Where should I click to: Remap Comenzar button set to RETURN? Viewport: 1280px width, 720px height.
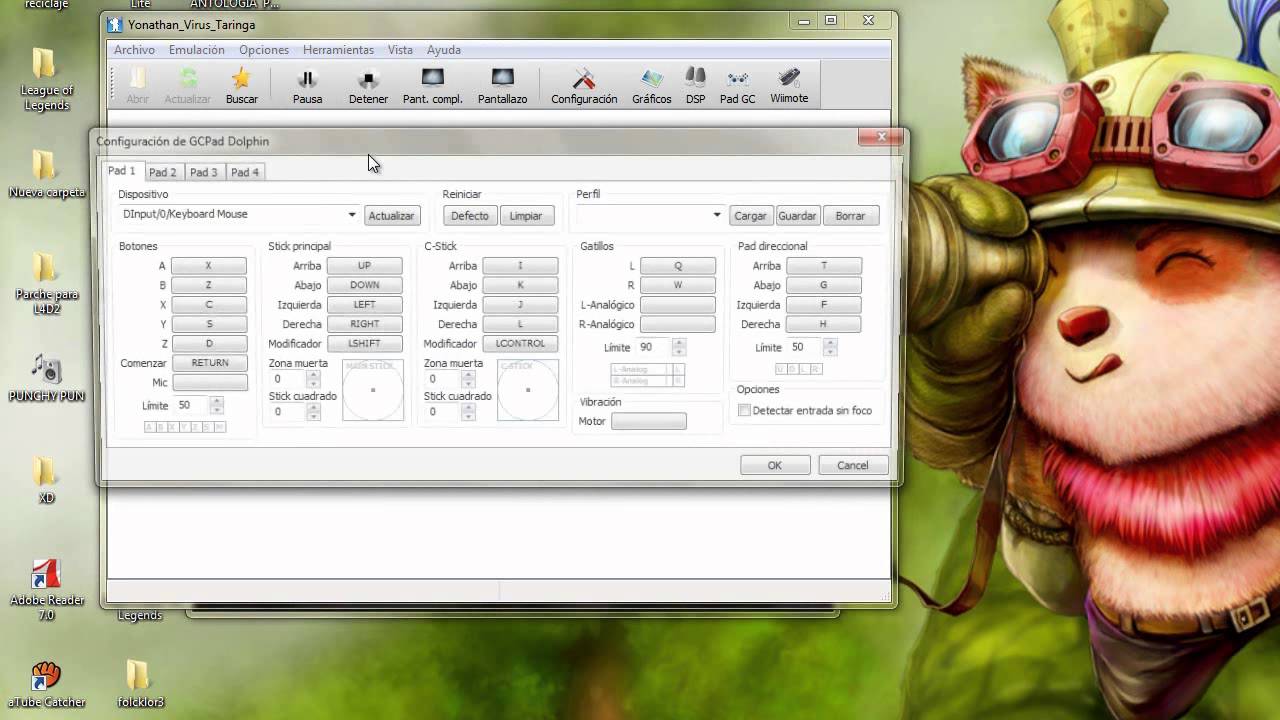pos(210,363)
